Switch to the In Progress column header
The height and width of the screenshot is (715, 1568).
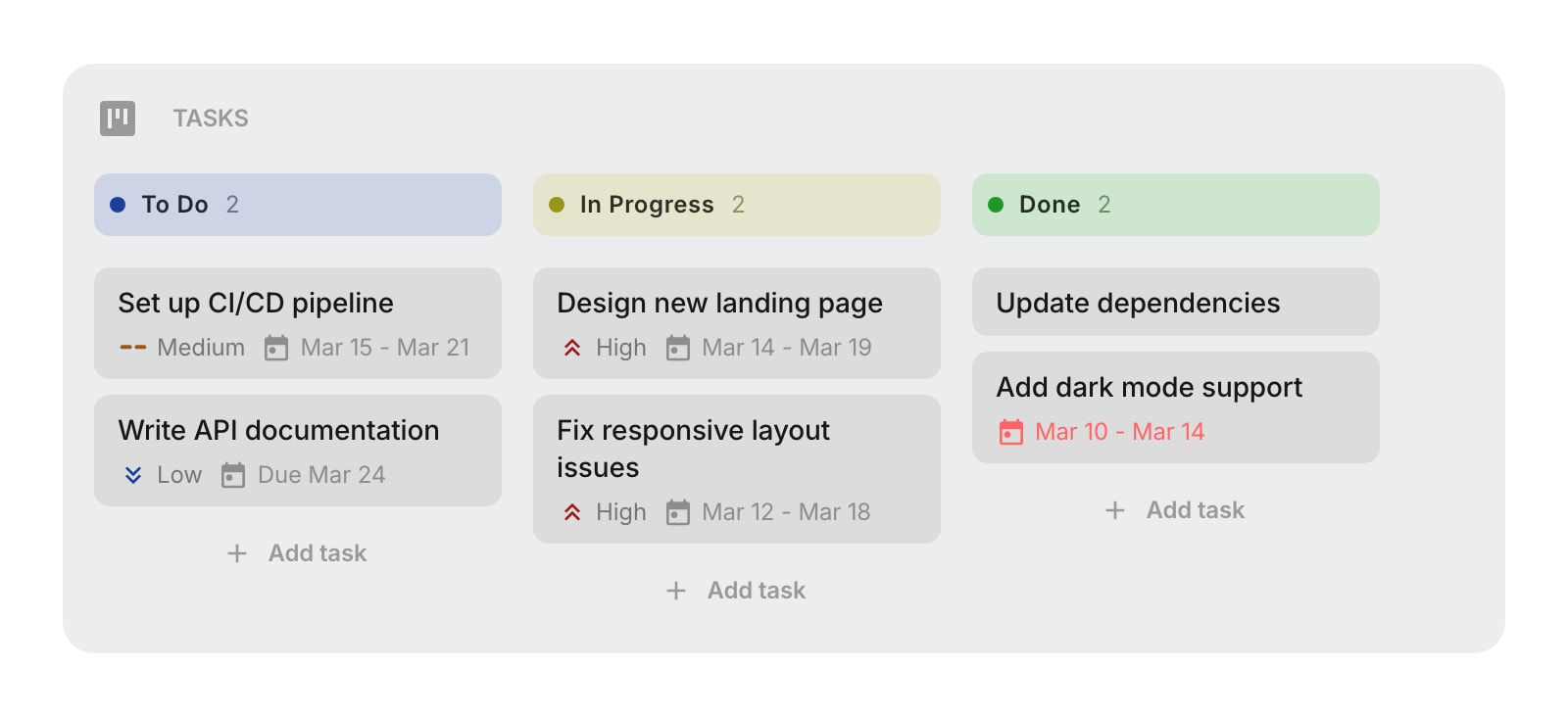(737, 205)
